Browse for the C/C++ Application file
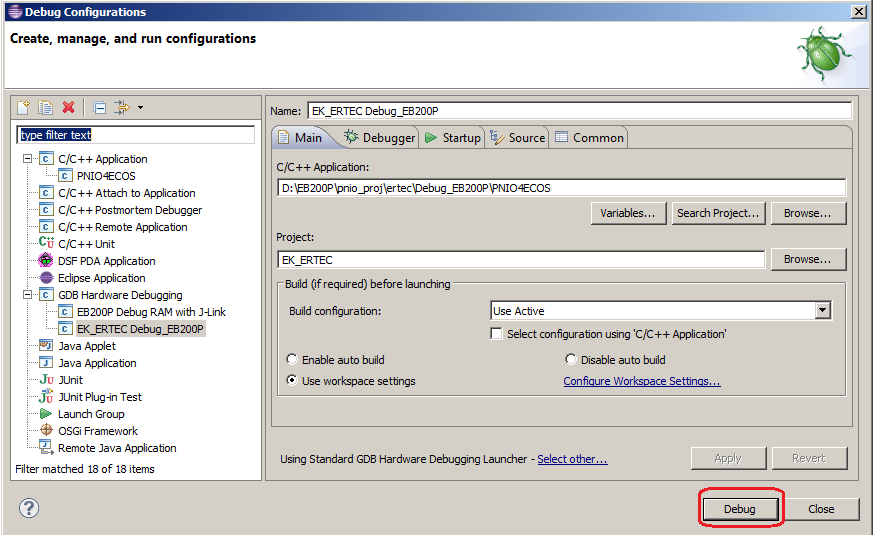Image resolution: width=873 pixels, height=535 pixels. tap(808, 213)
